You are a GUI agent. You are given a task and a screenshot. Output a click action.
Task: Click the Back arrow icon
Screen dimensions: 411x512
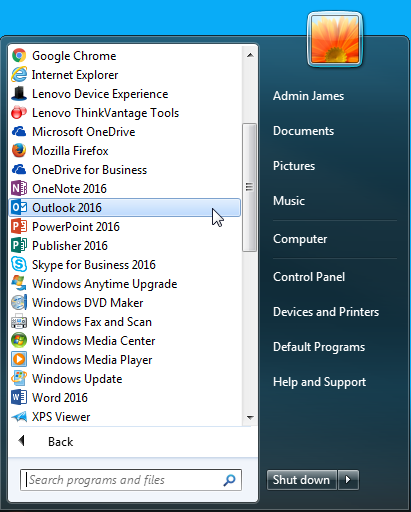click(x=22, y=441)
